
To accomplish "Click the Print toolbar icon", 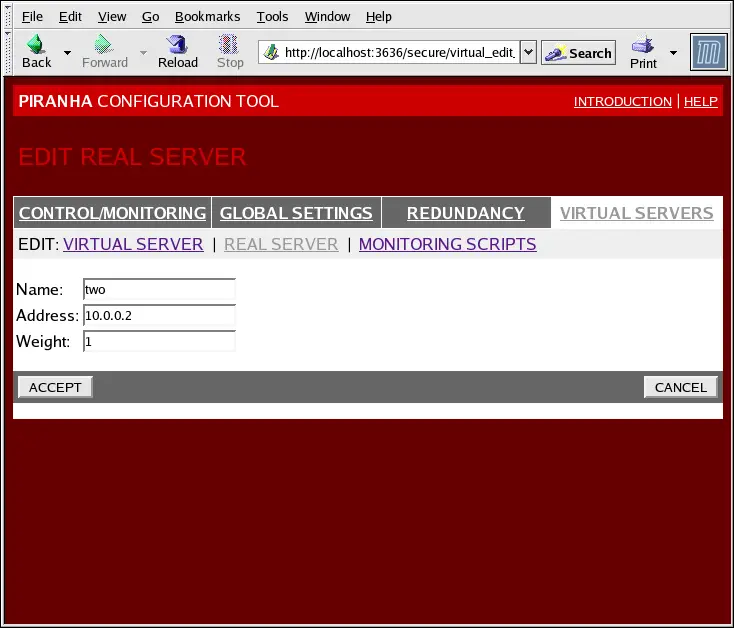I will pos(643,45).
